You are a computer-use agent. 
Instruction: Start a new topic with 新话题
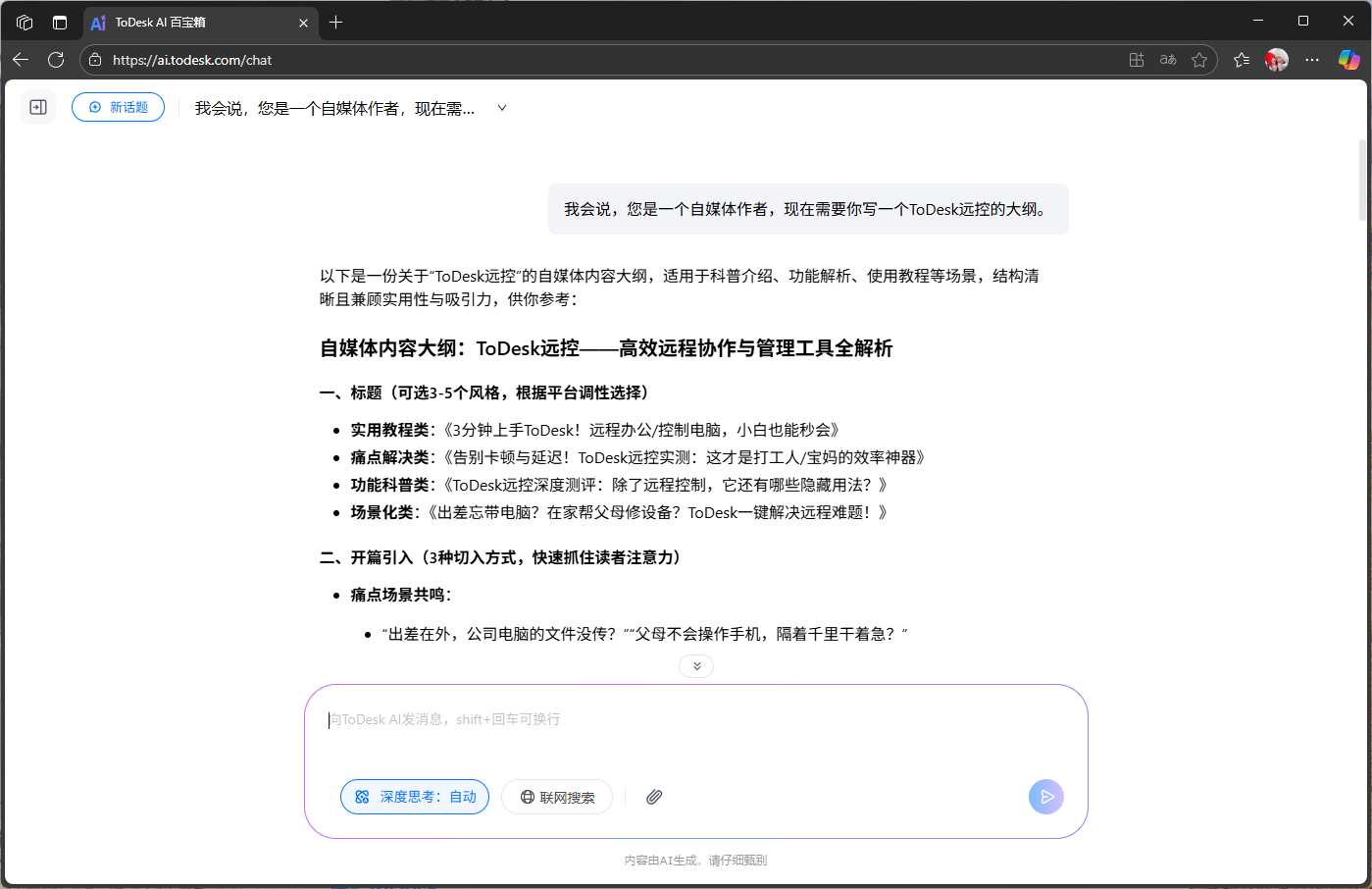click(x=119, y=107)
